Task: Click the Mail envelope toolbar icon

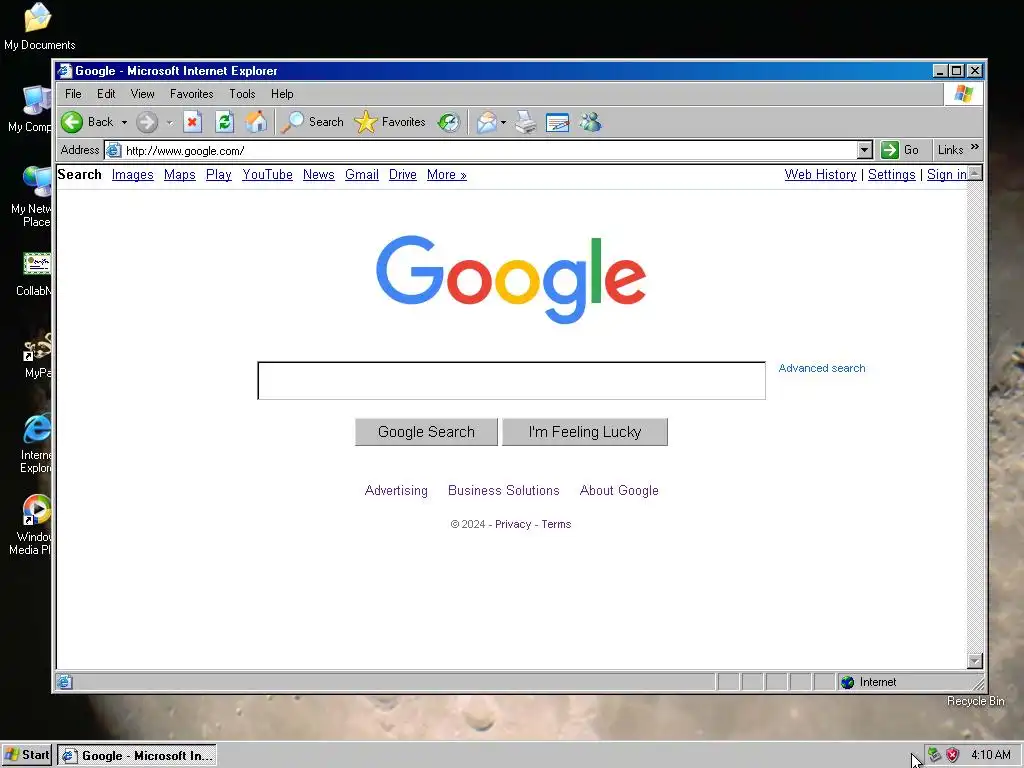Action: tap(487, 122)
